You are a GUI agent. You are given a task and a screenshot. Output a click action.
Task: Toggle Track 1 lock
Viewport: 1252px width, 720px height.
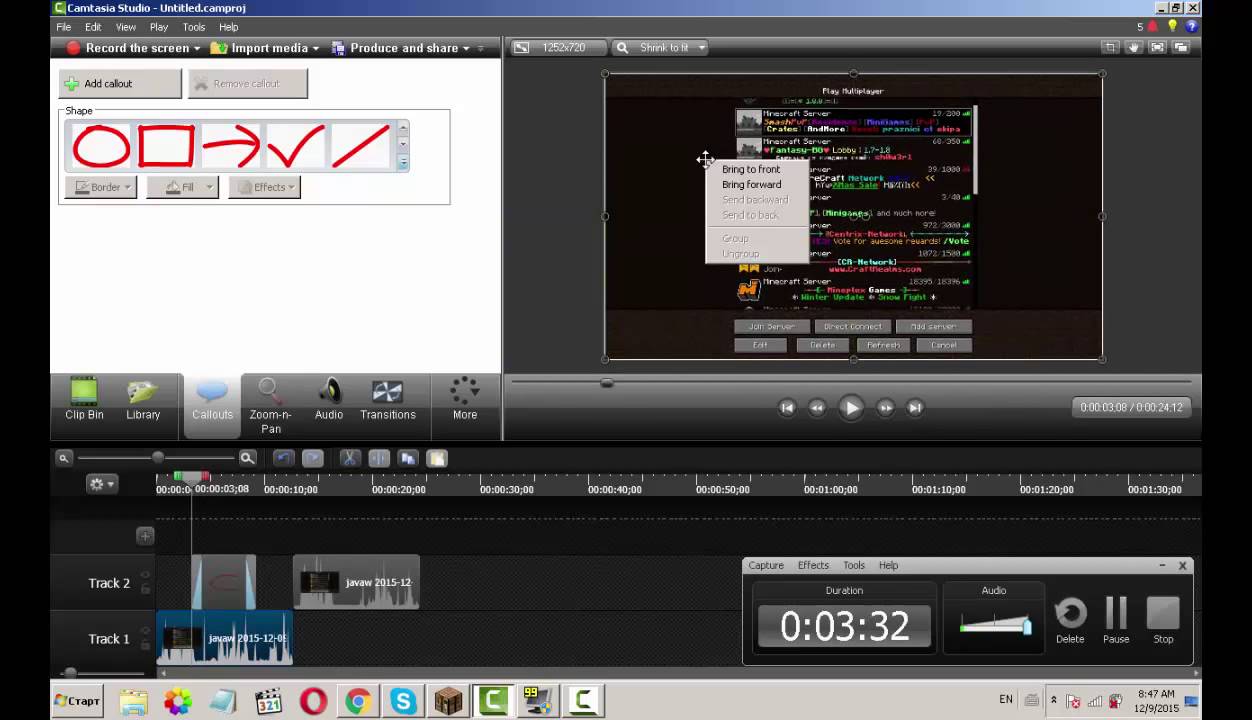145,646
